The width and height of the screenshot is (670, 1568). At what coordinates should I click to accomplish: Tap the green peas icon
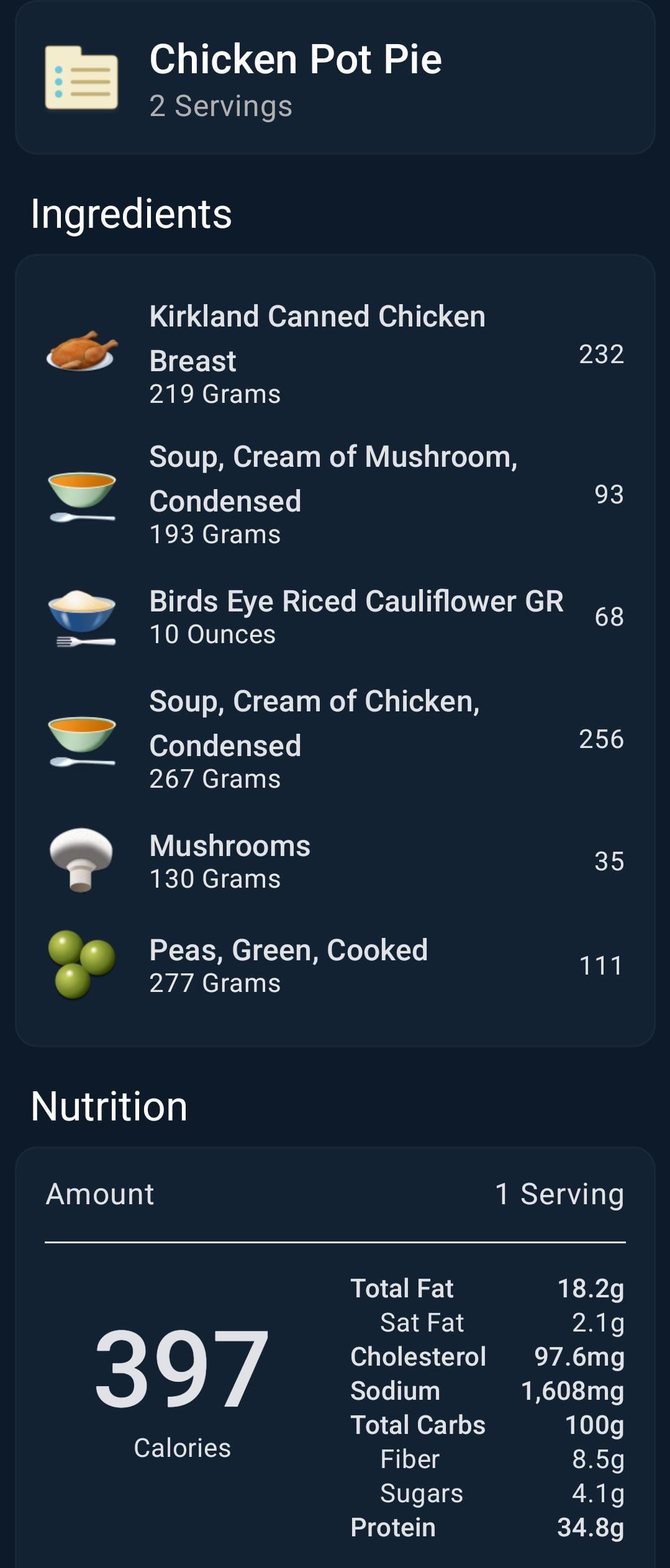tap(81, 964)
